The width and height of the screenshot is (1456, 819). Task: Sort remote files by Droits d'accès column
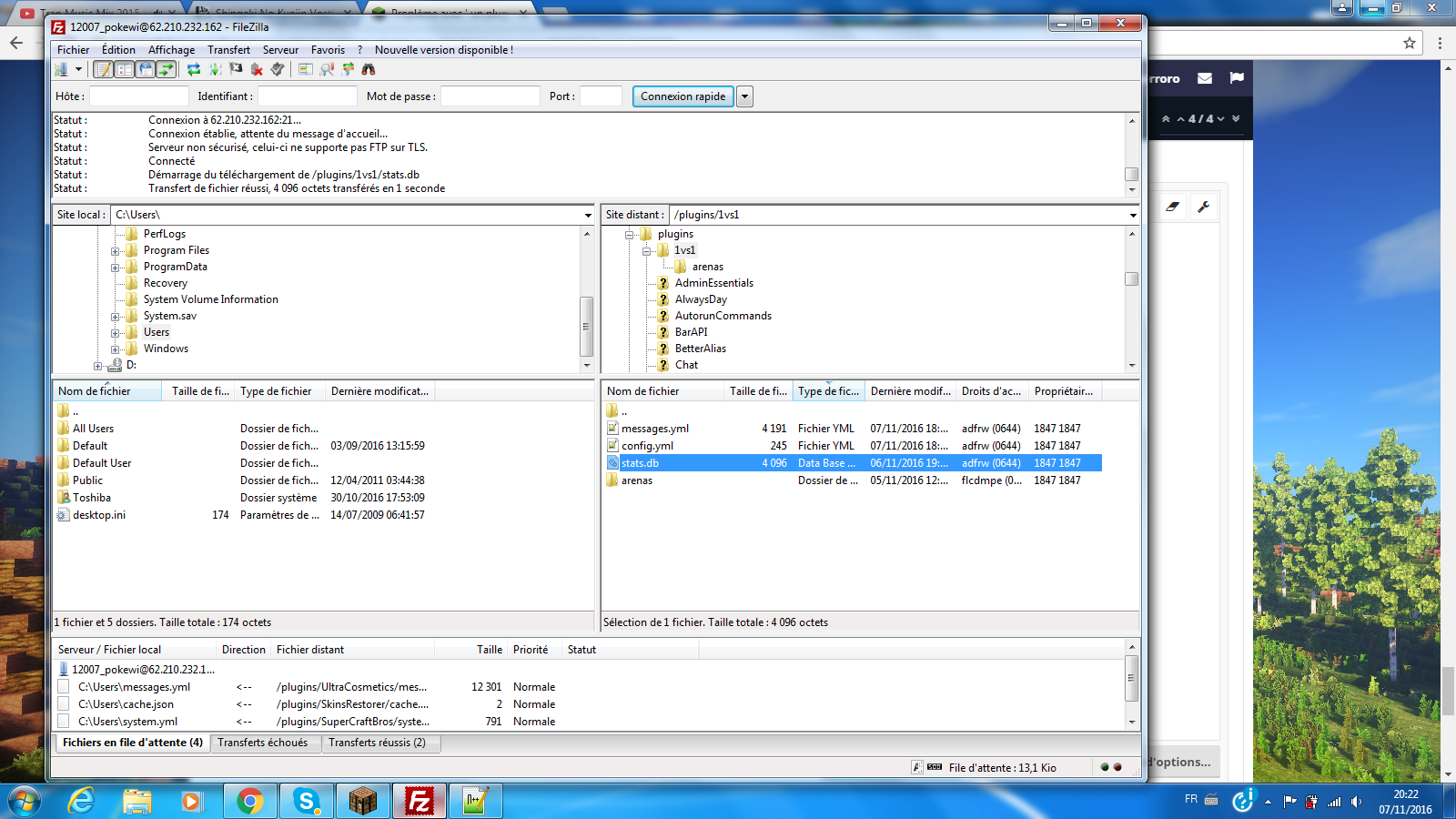[992, 391]
